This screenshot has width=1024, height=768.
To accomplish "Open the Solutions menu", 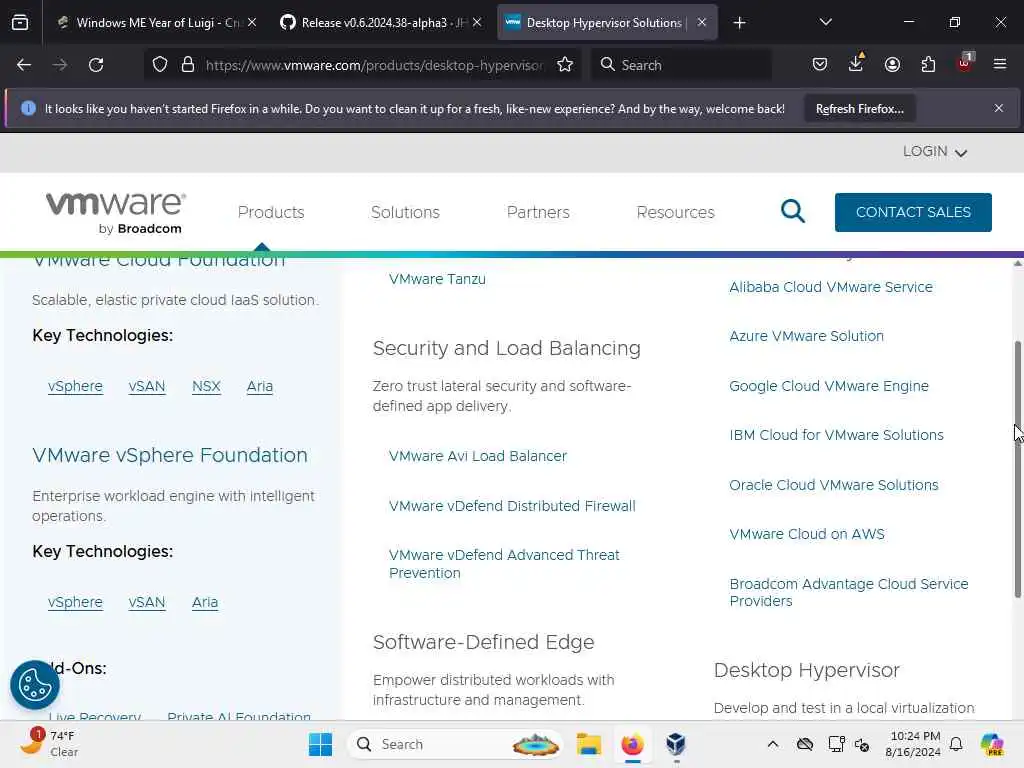I will 405,212.
